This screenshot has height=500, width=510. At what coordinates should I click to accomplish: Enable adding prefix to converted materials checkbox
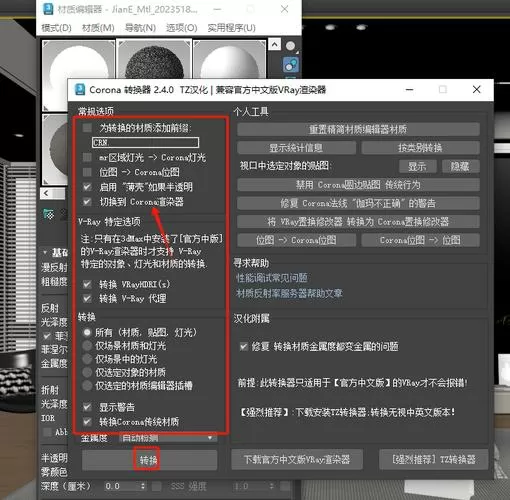pyautogui.click(x=87, y=128)
